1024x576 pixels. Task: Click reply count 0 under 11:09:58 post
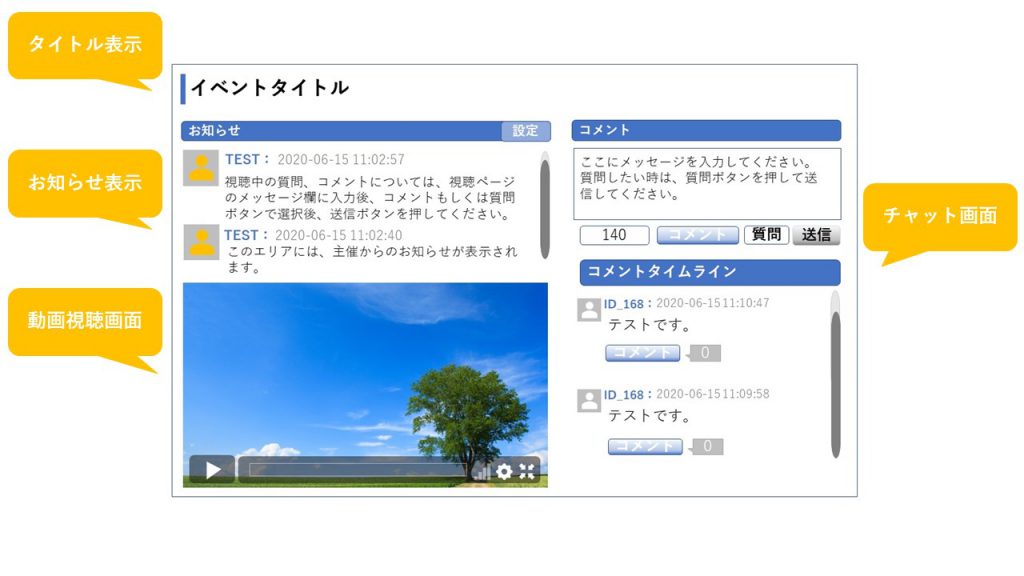click(708, 446)
